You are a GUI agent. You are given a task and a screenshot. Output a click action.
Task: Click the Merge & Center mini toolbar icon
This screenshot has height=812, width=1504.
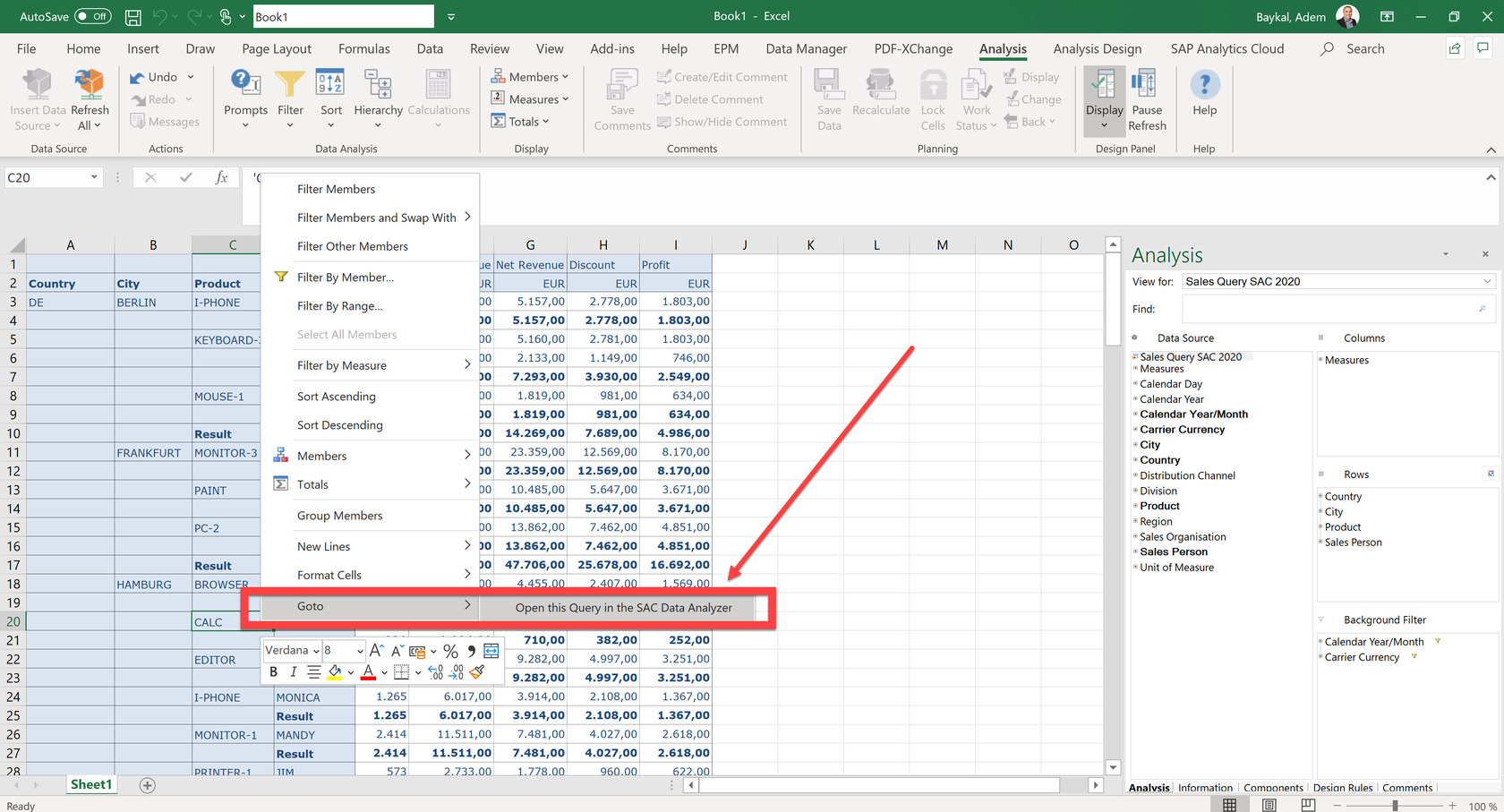tap(491, 651)
